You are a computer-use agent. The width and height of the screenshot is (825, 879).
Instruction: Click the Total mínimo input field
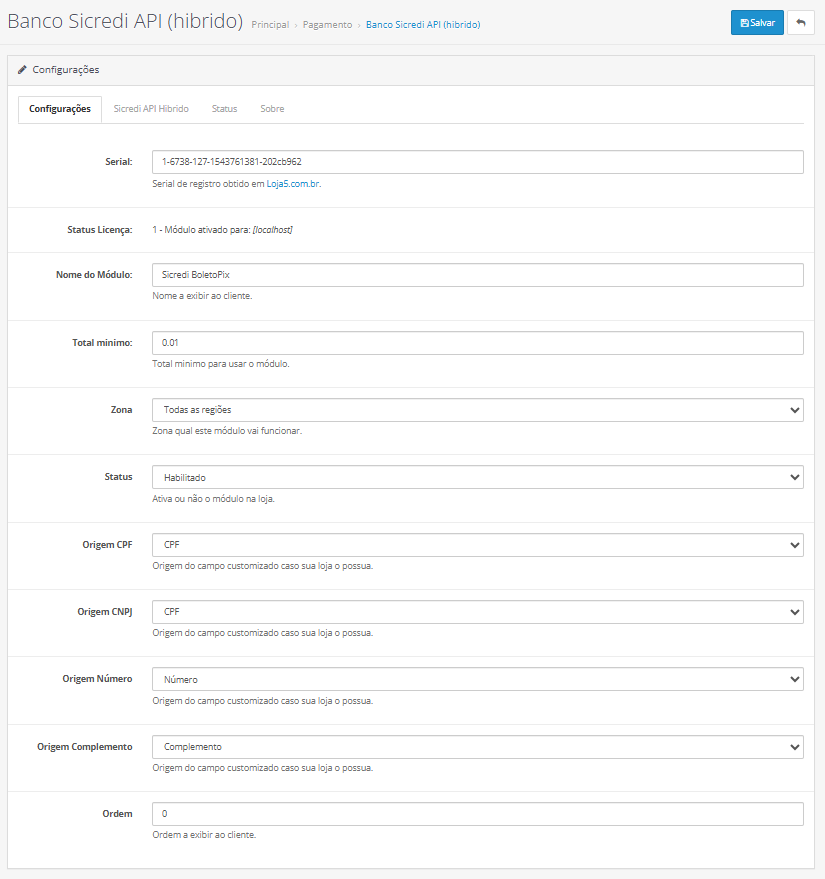click(477, 343)
